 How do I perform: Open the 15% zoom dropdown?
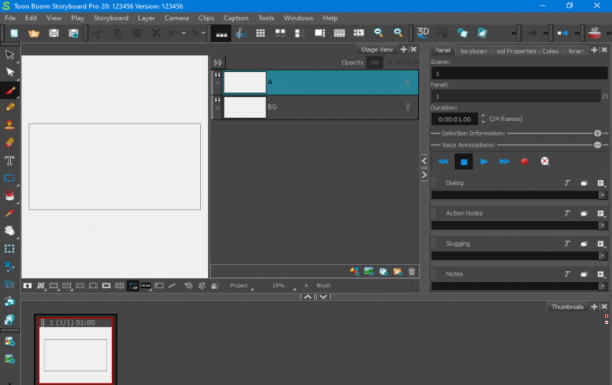click(282, 286)
